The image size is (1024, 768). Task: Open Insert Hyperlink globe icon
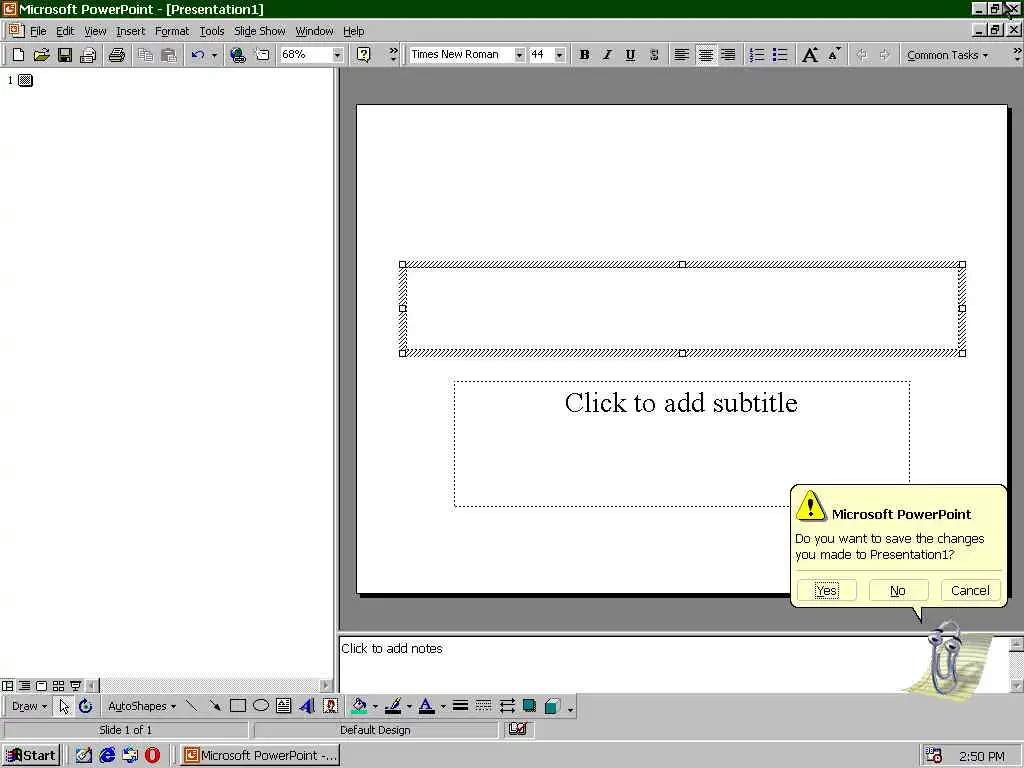point(238,55)
